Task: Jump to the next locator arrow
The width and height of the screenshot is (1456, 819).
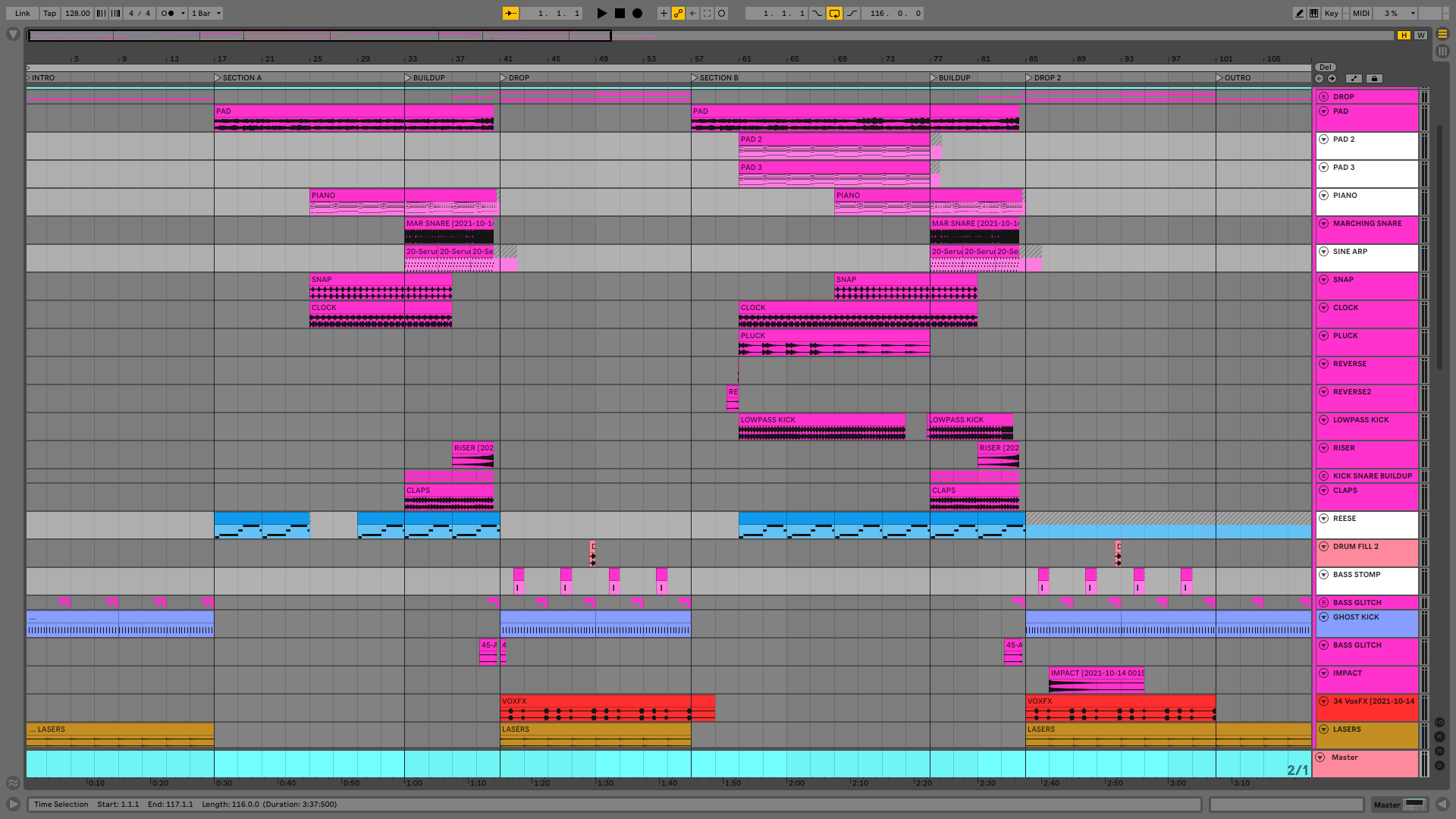Action: click(1332, 78)
